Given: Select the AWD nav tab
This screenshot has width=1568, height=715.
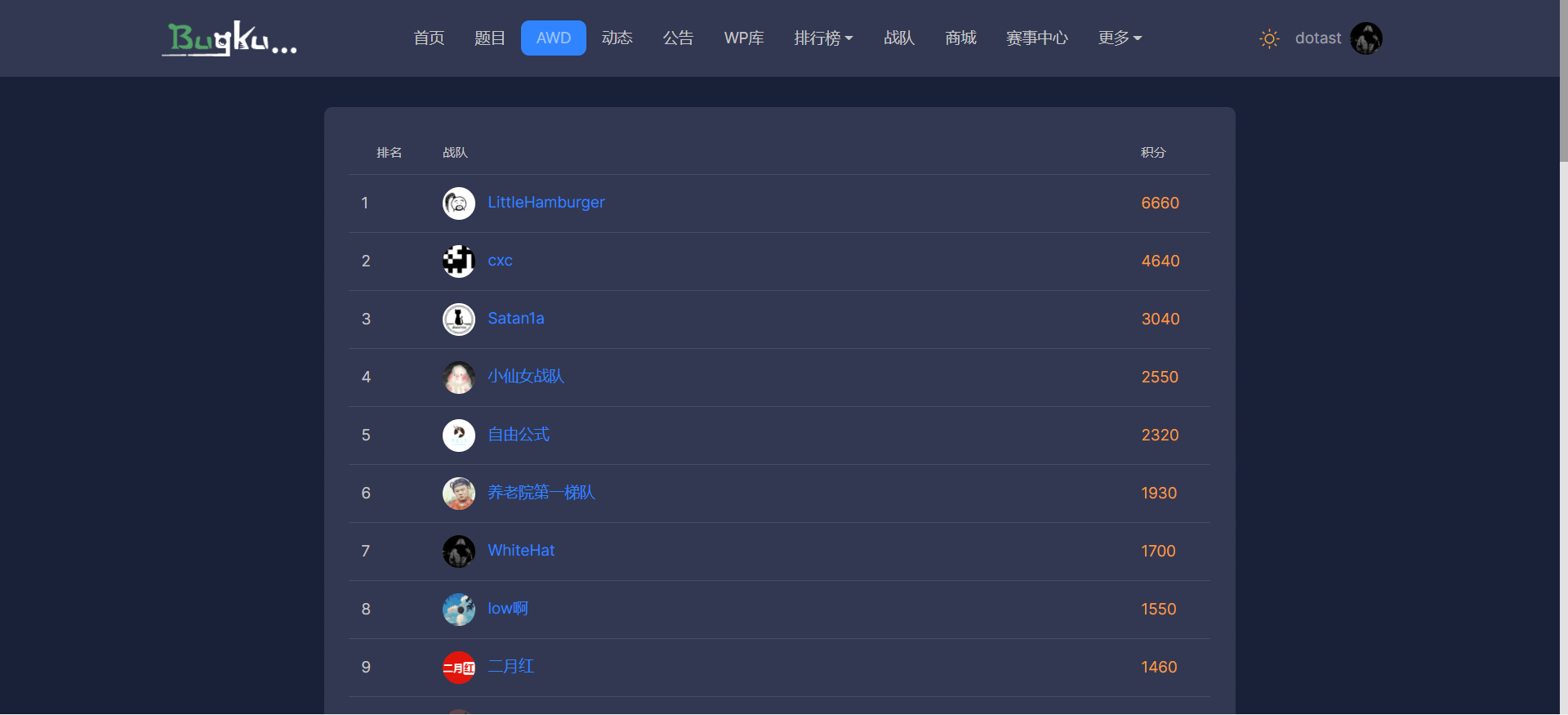Looking at the screenshot, I should [554, 38].
